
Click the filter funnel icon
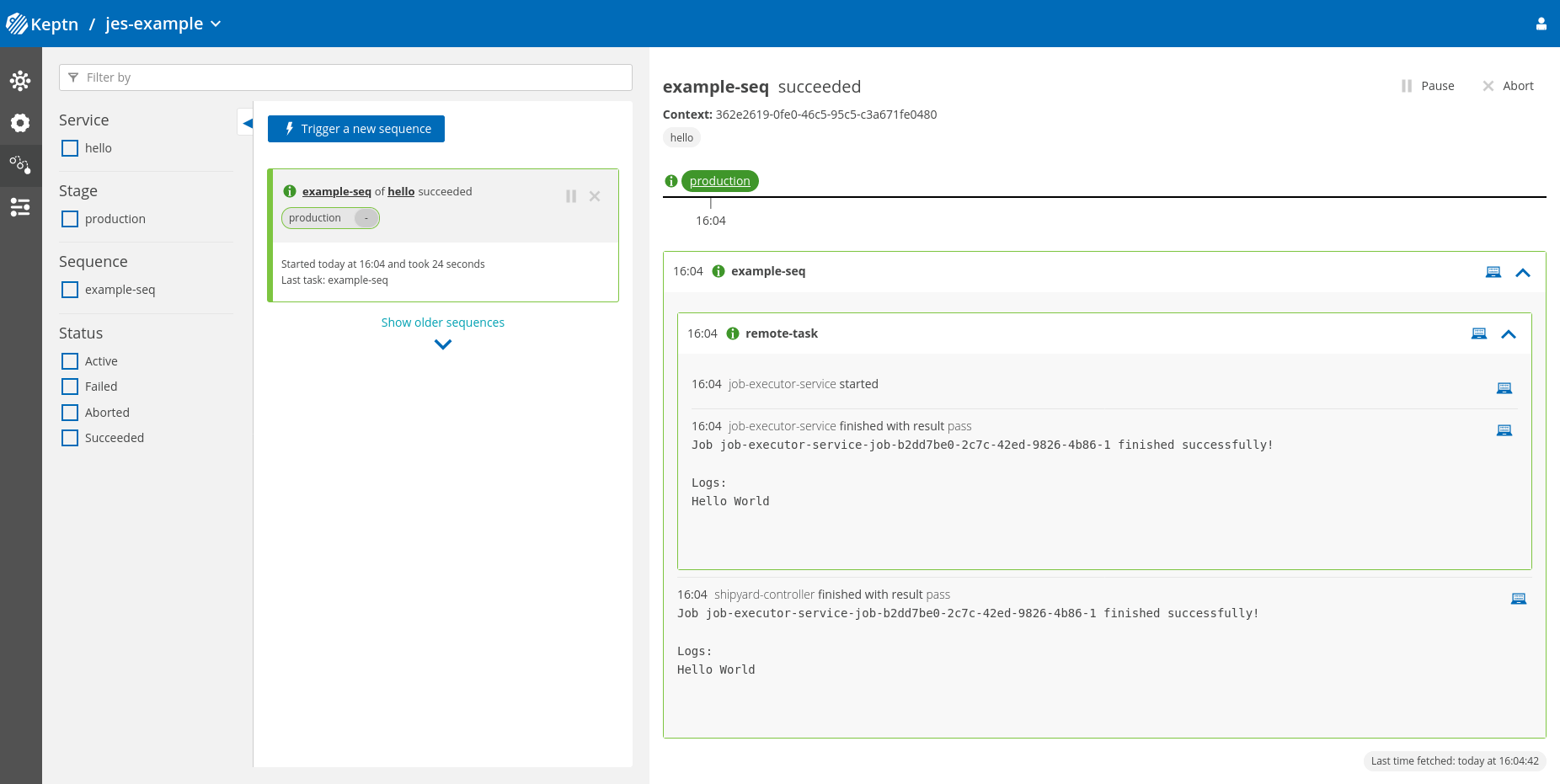73,77
